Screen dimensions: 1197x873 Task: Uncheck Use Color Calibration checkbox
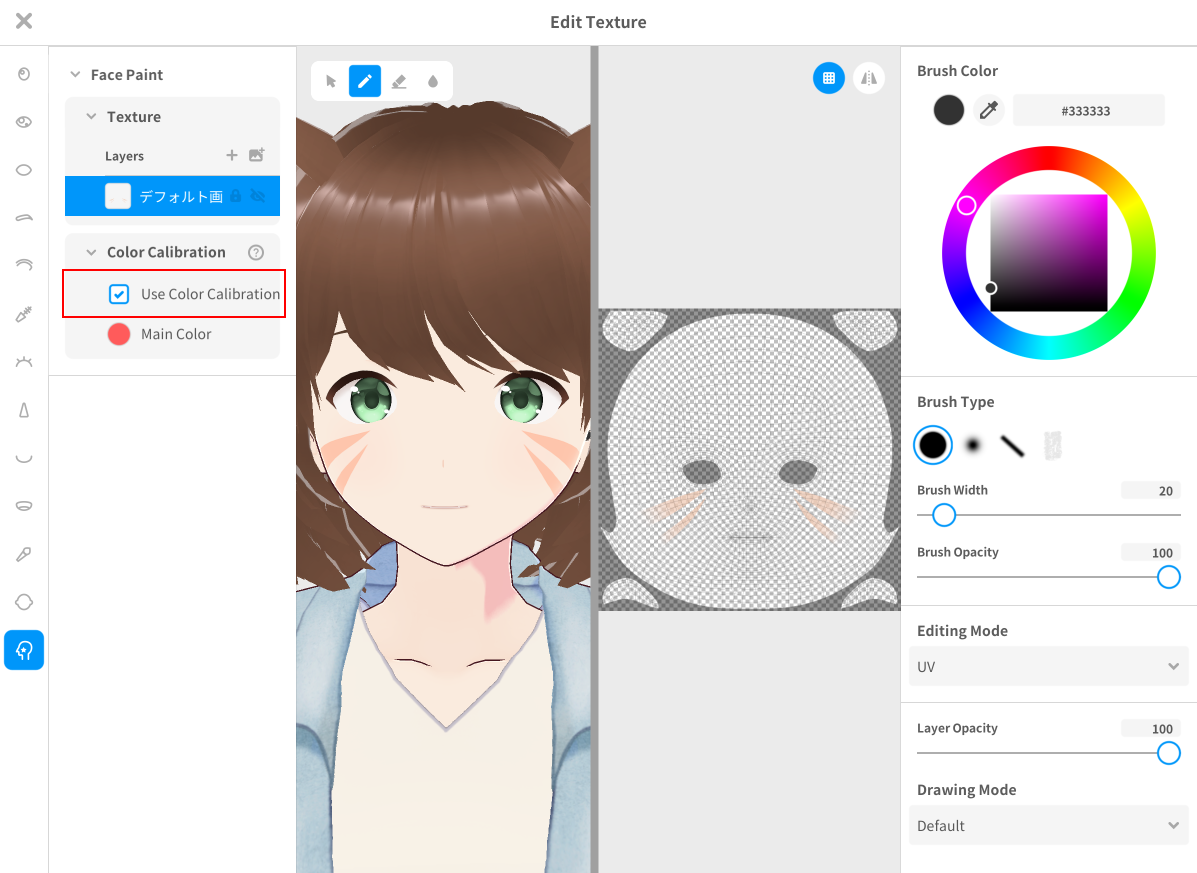[119, 294]
